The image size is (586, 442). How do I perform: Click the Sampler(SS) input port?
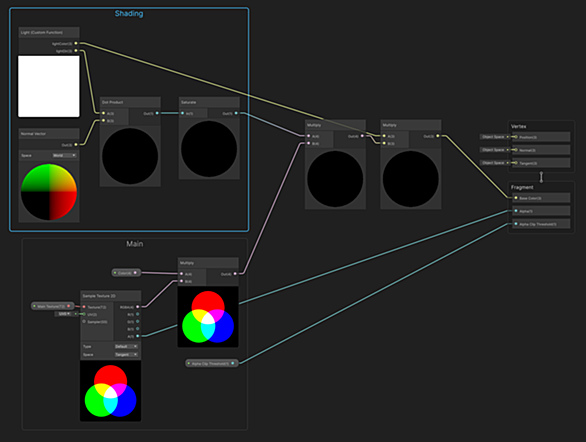tap(84, 321)
